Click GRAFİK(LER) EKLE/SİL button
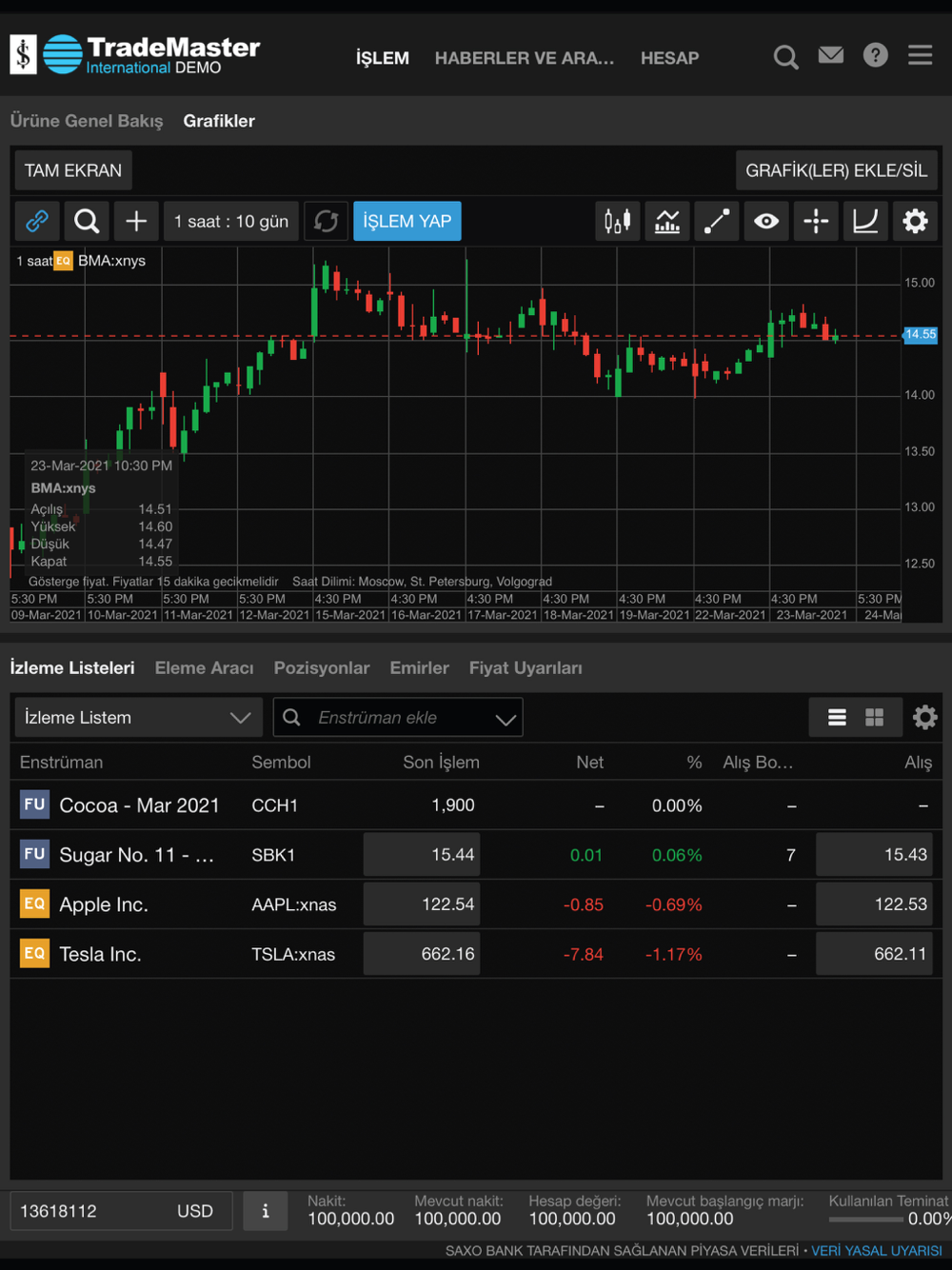This screenshot has height=1270, width=952. tap(837, 170)
